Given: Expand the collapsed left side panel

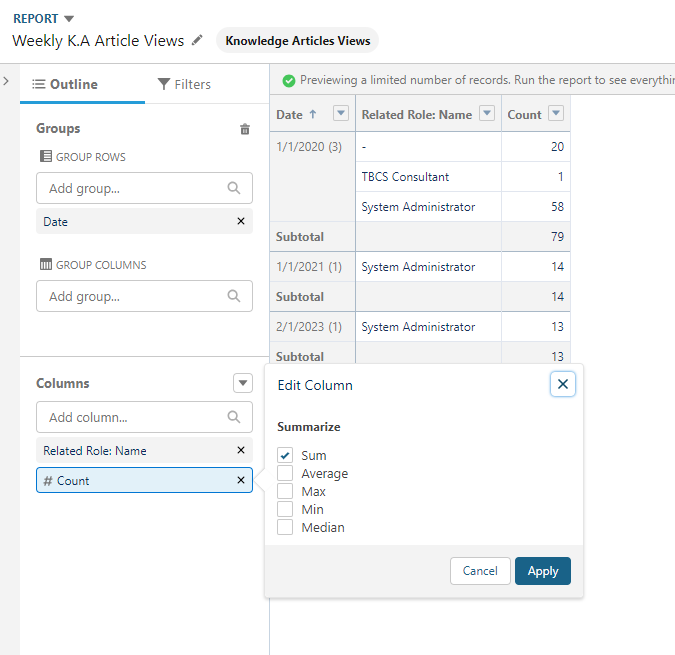Looking at the screenshot, I should coord(6,80).
